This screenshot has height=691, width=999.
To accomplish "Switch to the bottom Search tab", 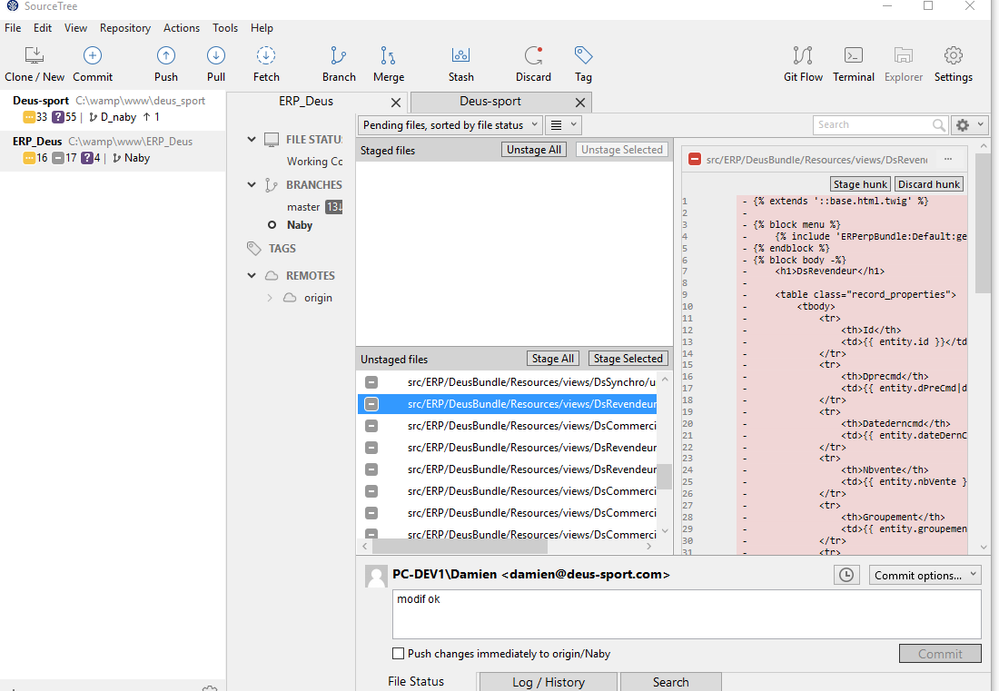I will click(x=670, y=681).
